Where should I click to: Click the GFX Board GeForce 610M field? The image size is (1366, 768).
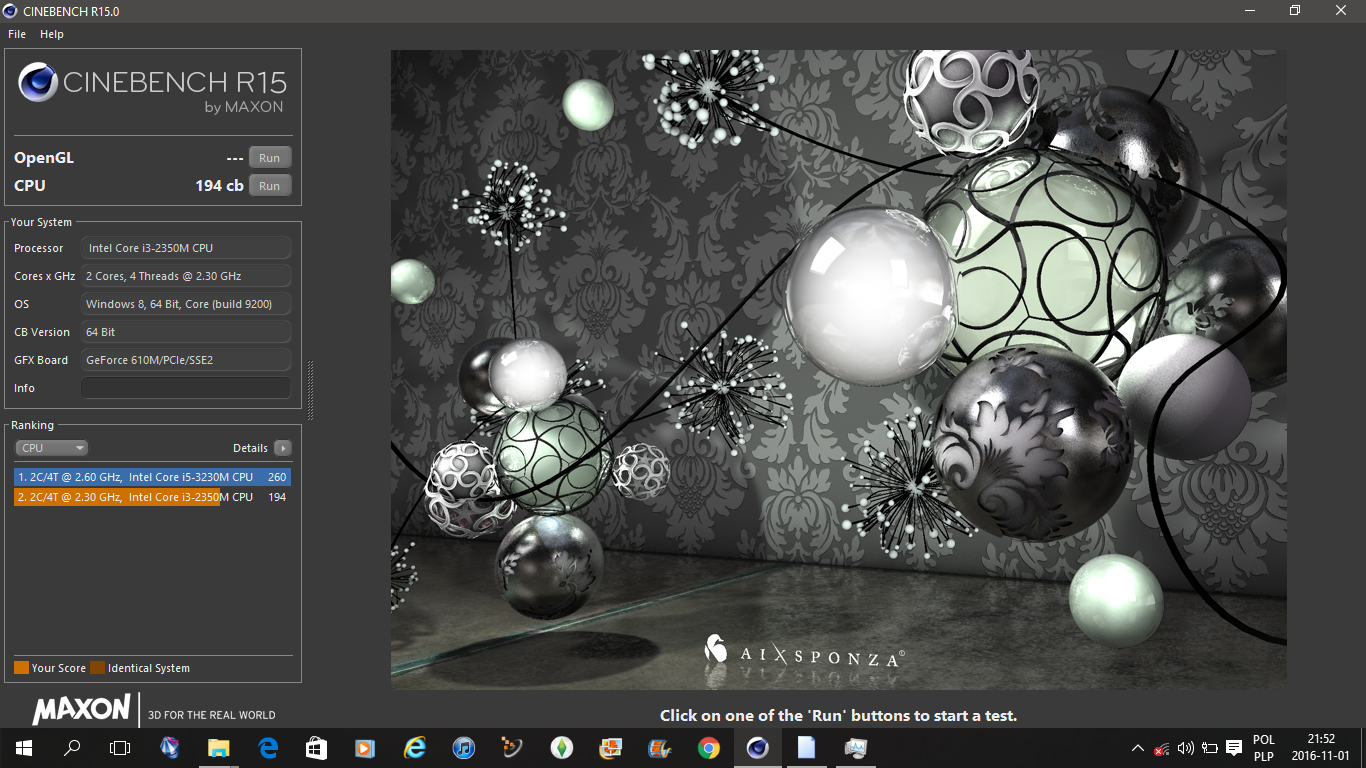[186, 360]
